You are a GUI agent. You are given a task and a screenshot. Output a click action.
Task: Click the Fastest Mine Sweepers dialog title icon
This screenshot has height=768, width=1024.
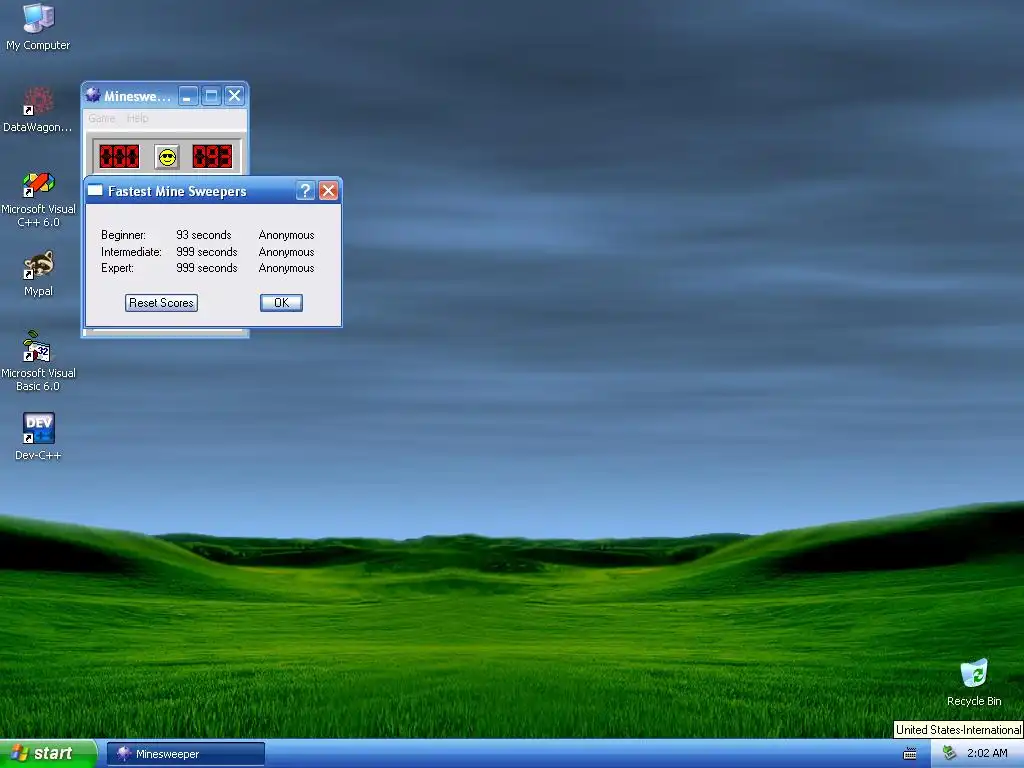click(95, 191)
